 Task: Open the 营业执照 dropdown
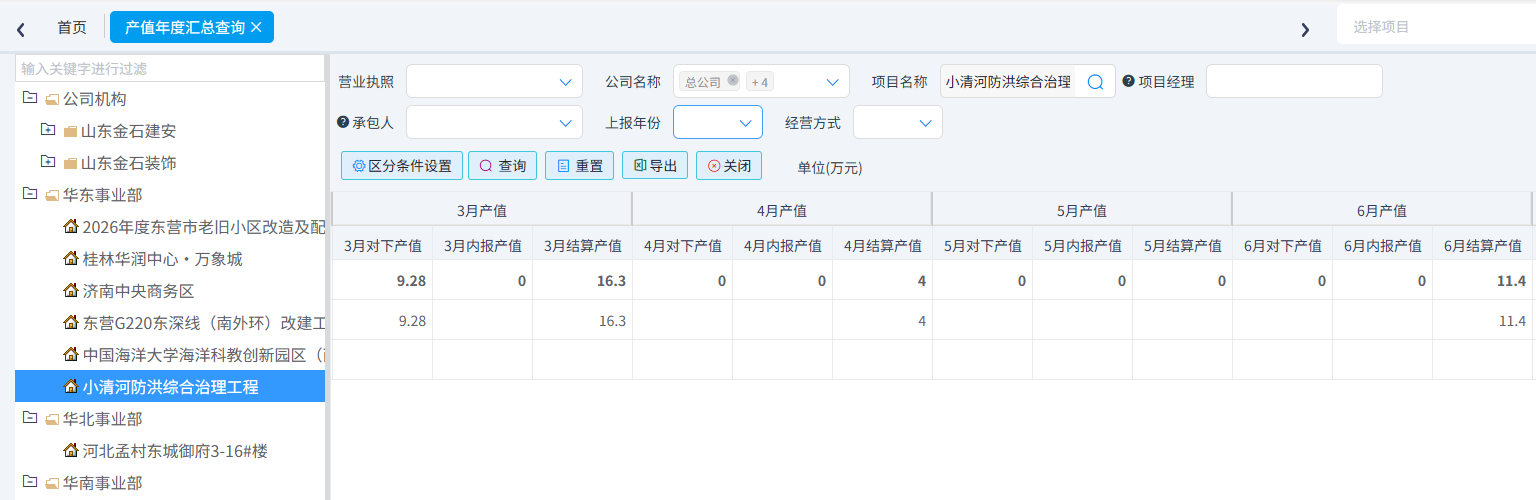[494, 81]
